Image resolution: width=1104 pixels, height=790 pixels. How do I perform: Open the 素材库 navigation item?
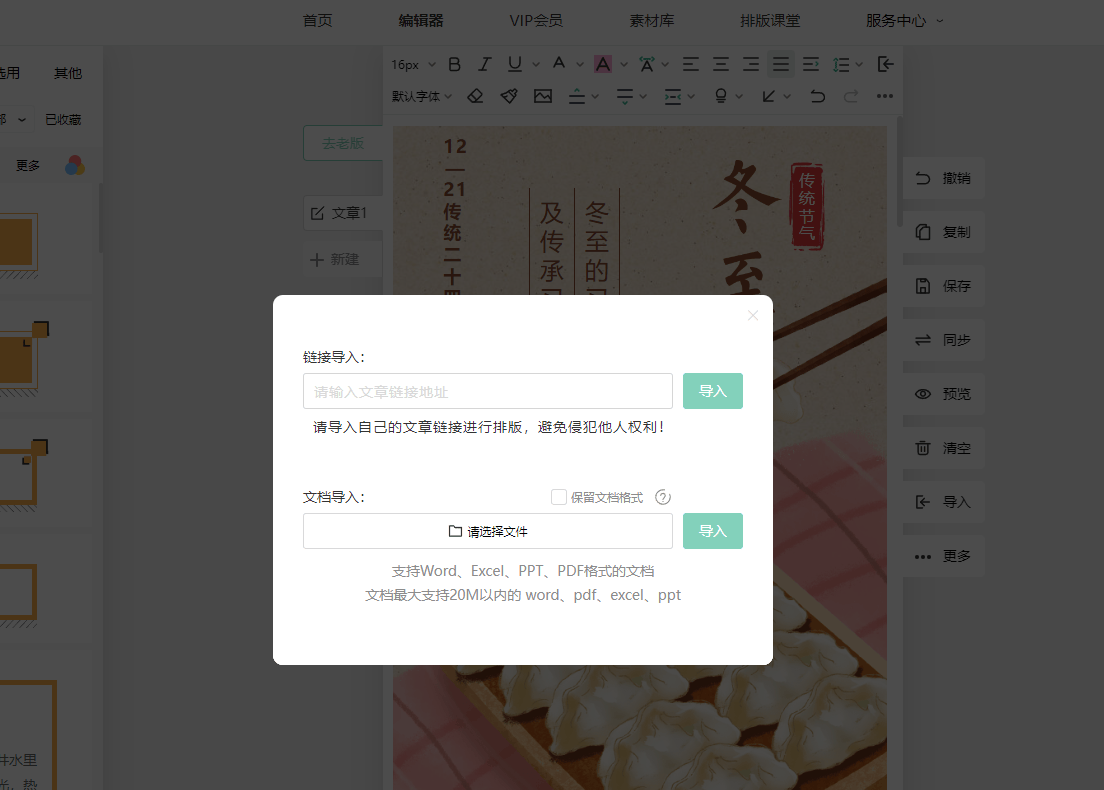tap(651, 20)
